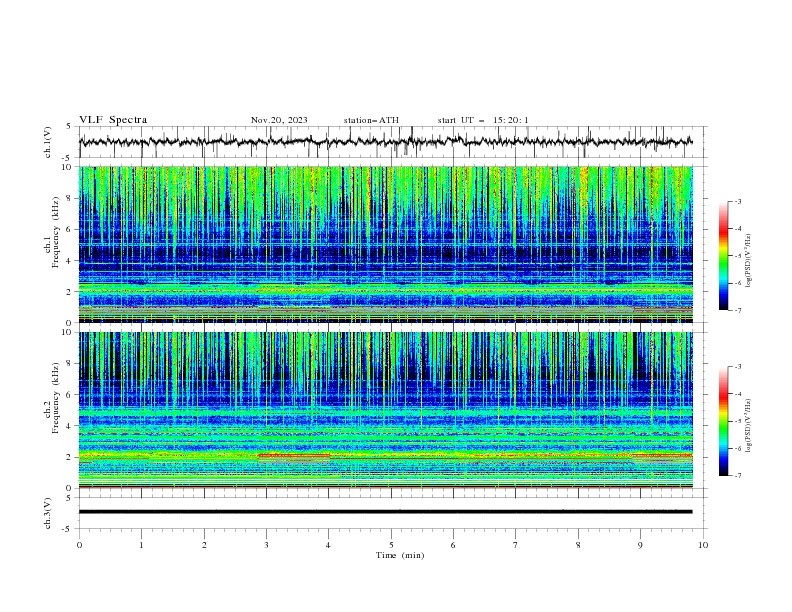Click the "ch.1(V)" axis label
The width and height of the screenshot is (792, 612).
pyautogui.click(x=48, y=142)
